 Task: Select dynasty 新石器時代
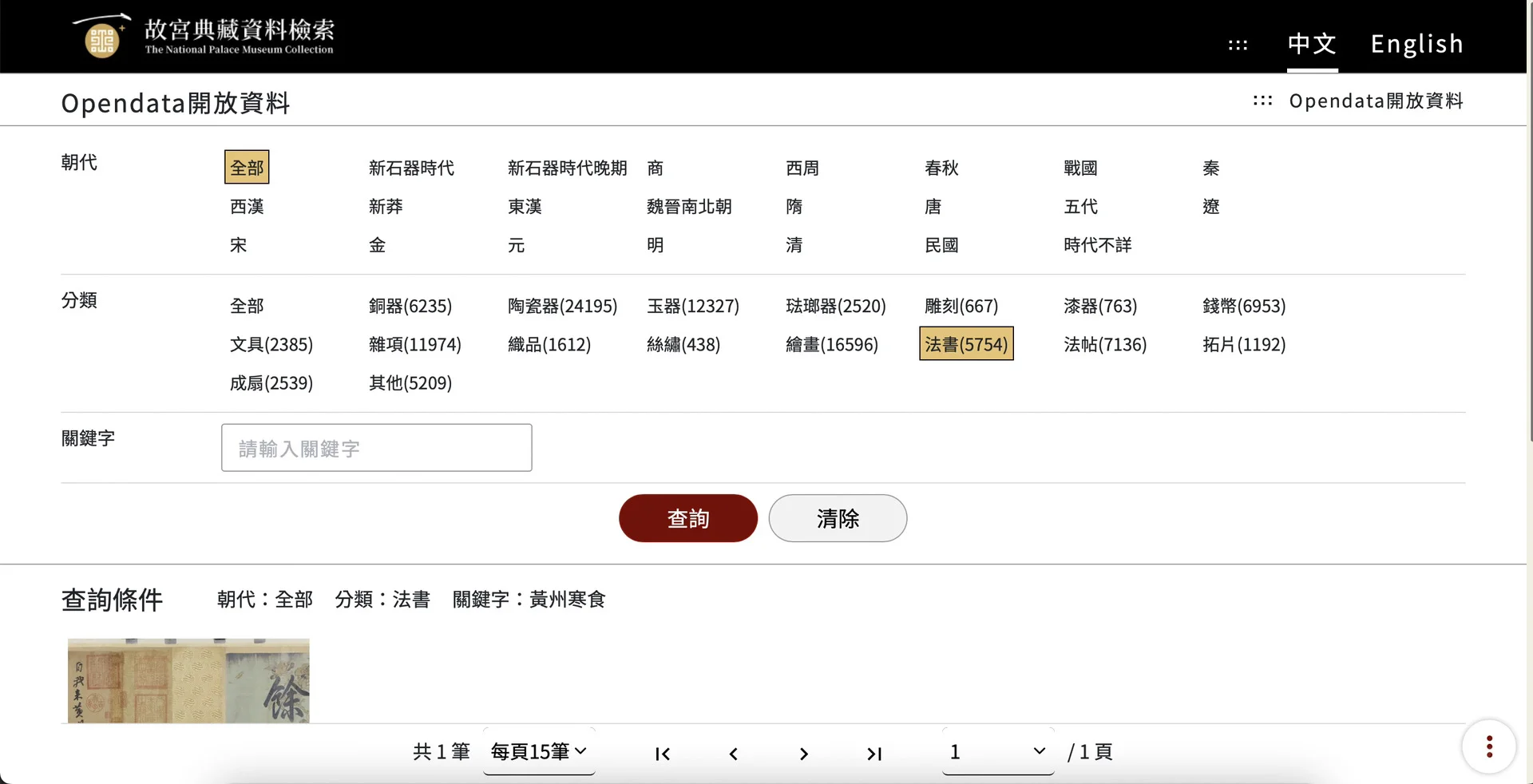(x=411, y=168)
